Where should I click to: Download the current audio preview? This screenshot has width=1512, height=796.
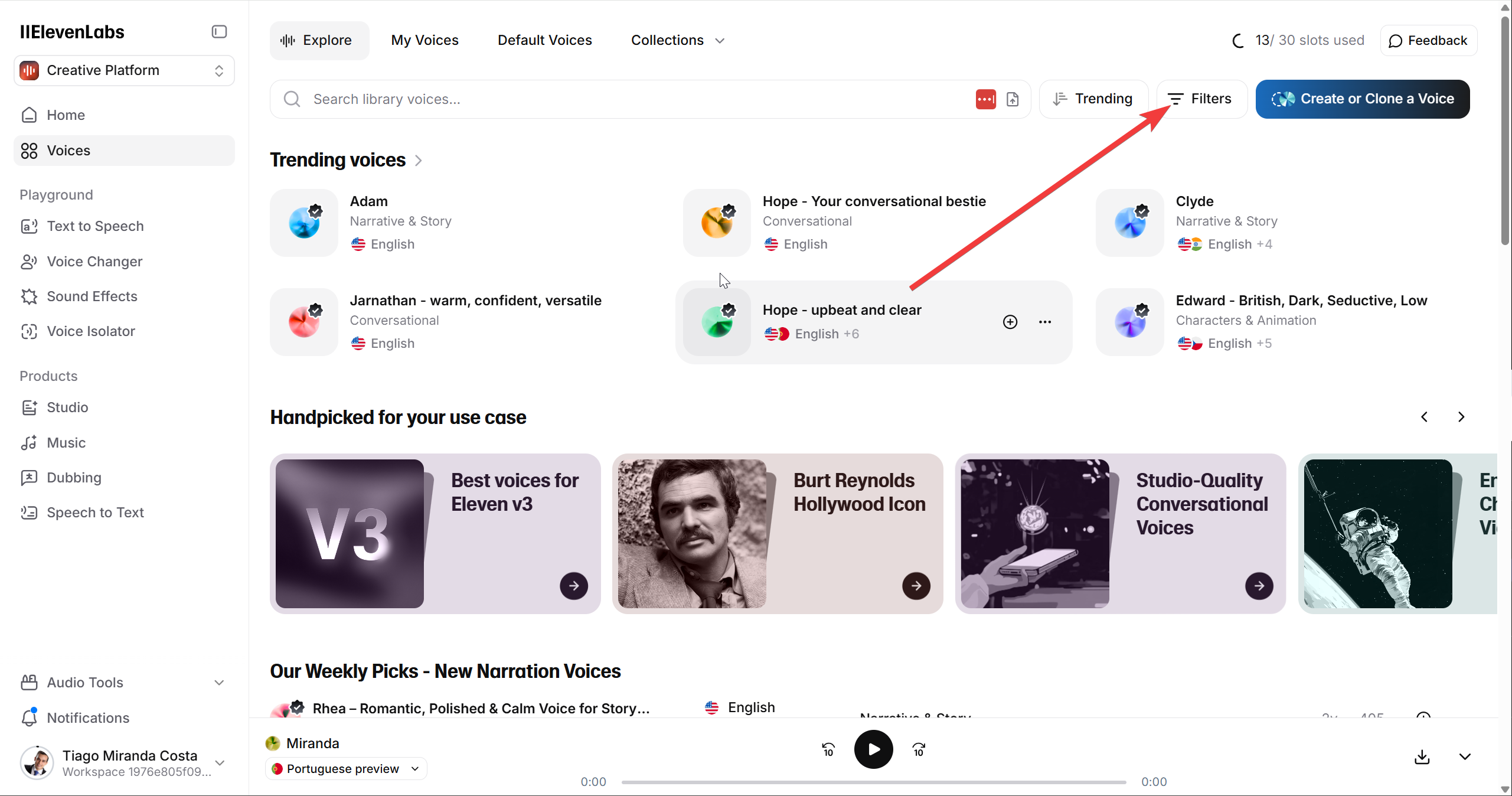click(1422, 757)
